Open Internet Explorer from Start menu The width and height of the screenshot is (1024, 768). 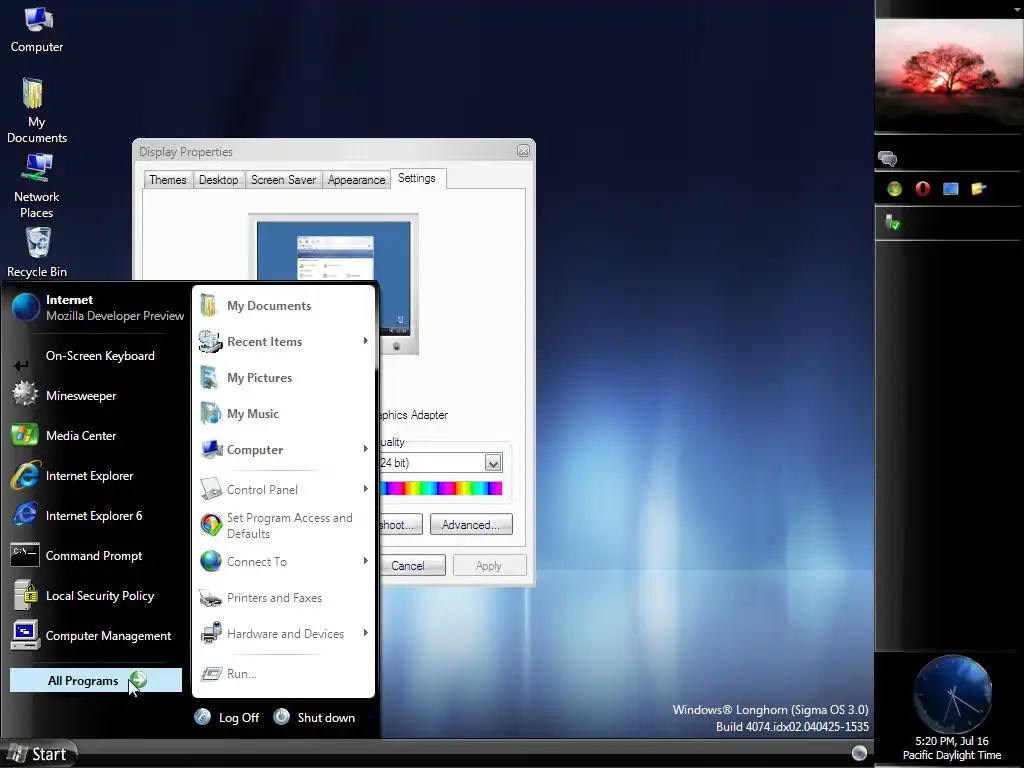[97, 475]
